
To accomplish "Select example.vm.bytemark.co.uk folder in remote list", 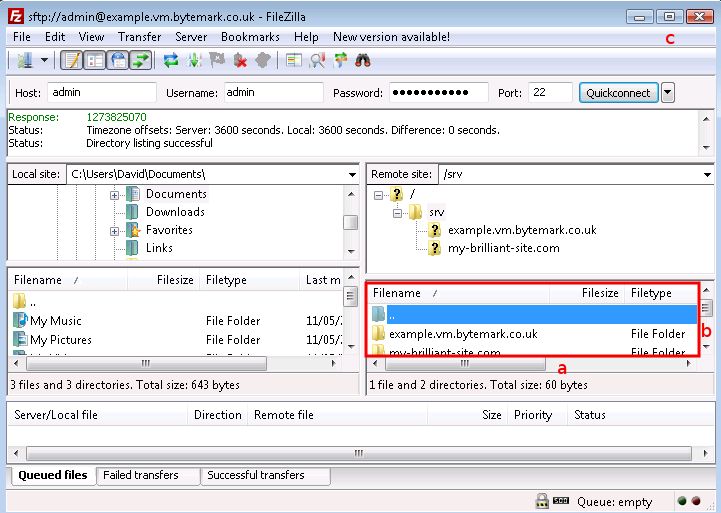I will 532,334.
